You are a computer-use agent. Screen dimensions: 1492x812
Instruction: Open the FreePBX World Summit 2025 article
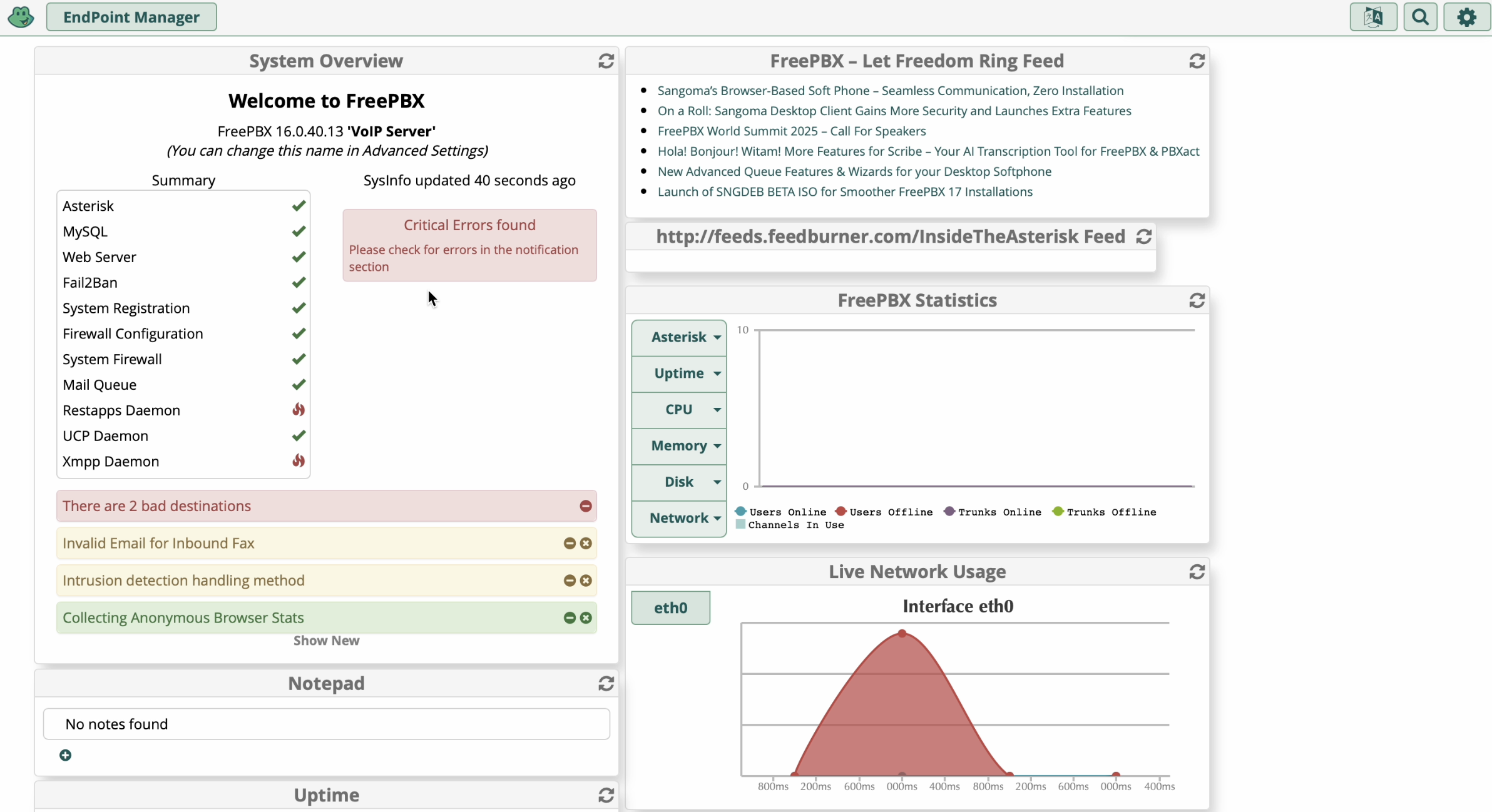coord(792,131)
